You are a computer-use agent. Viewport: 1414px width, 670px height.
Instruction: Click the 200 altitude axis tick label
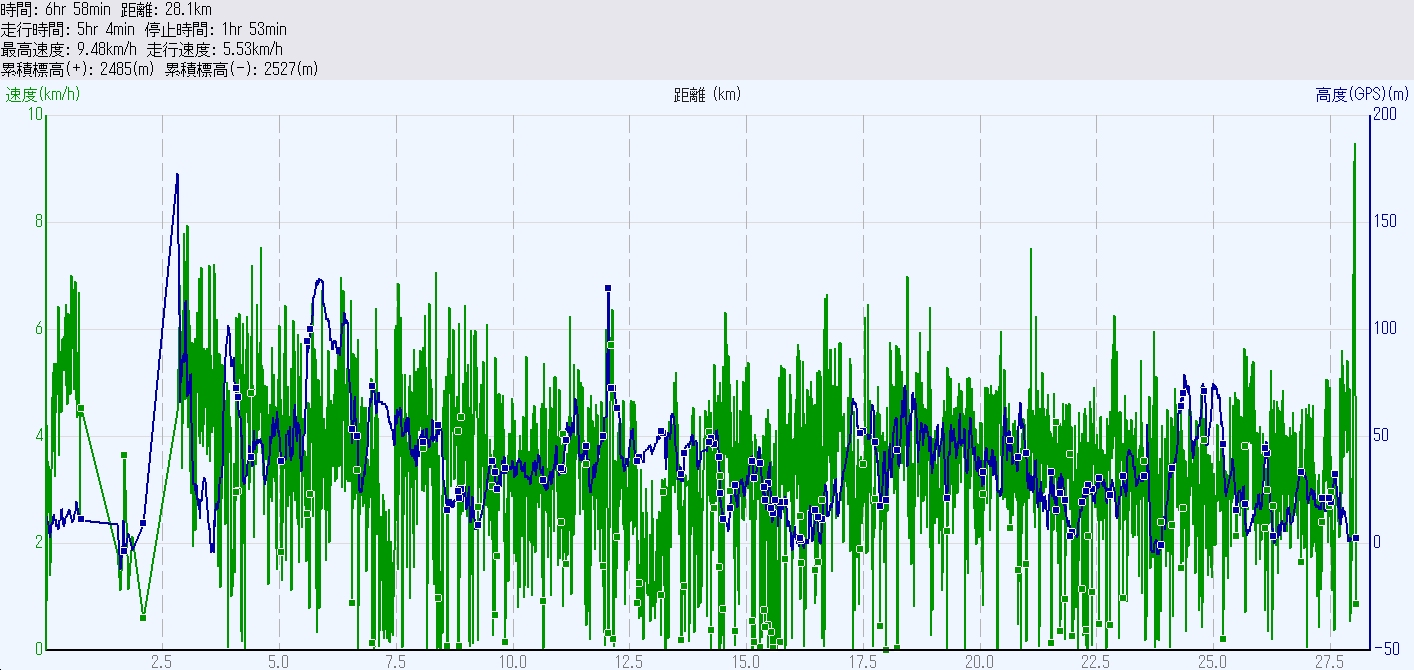tap(1385, 114)
